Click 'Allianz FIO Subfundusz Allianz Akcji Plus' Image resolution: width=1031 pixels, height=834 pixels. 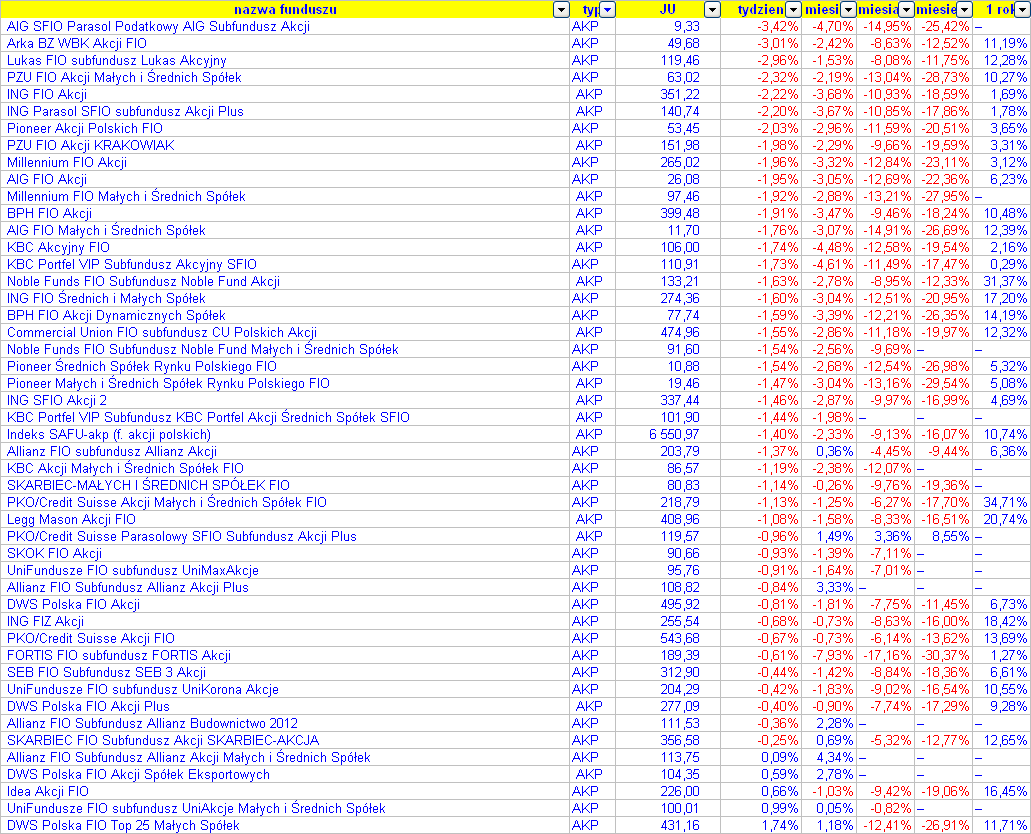128,588
